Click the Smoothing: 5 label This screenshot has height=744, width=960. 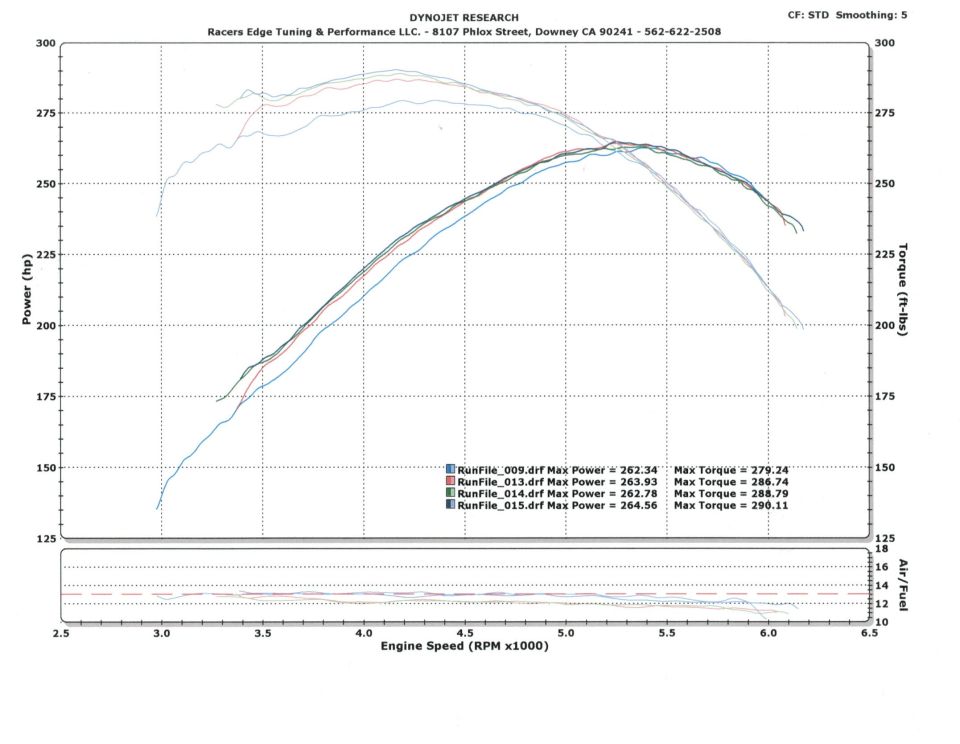click(x=871, y=15)
